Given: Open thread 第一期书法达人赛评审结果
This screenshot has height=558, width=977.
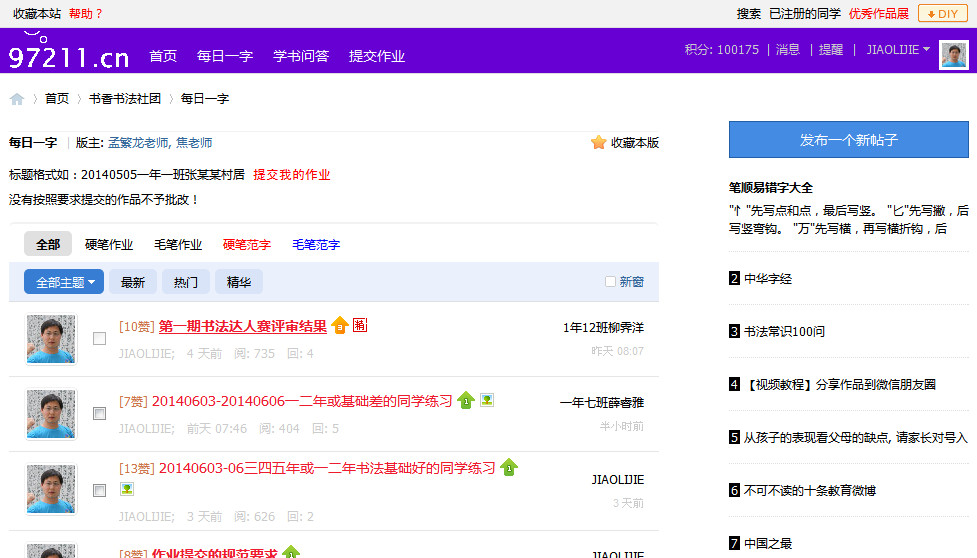Looking at the screenshot, I should click(x=243, y=326).
